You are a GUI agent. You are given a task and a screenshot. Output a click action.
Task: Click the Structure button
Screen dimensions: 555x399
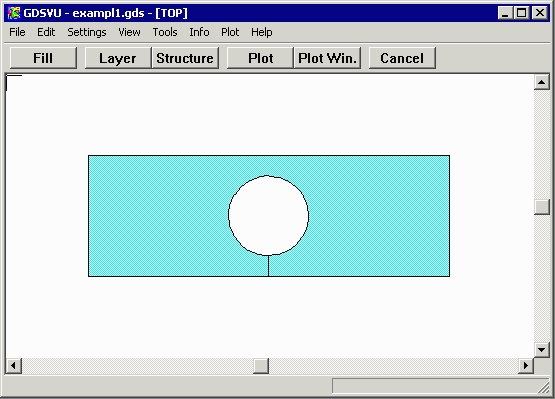click(185, 58)
